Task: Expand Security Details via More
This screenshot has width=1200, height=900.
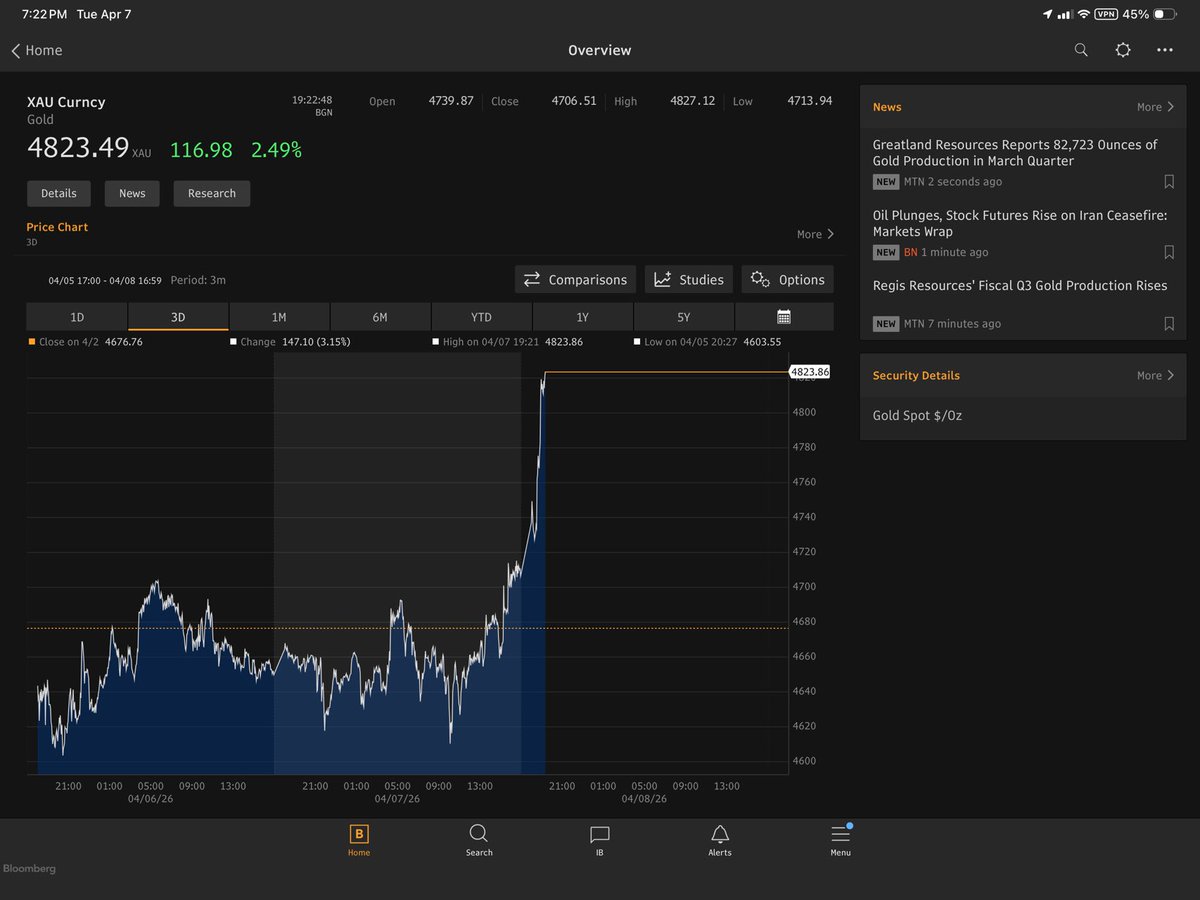Action: [x=1155, y=376]
